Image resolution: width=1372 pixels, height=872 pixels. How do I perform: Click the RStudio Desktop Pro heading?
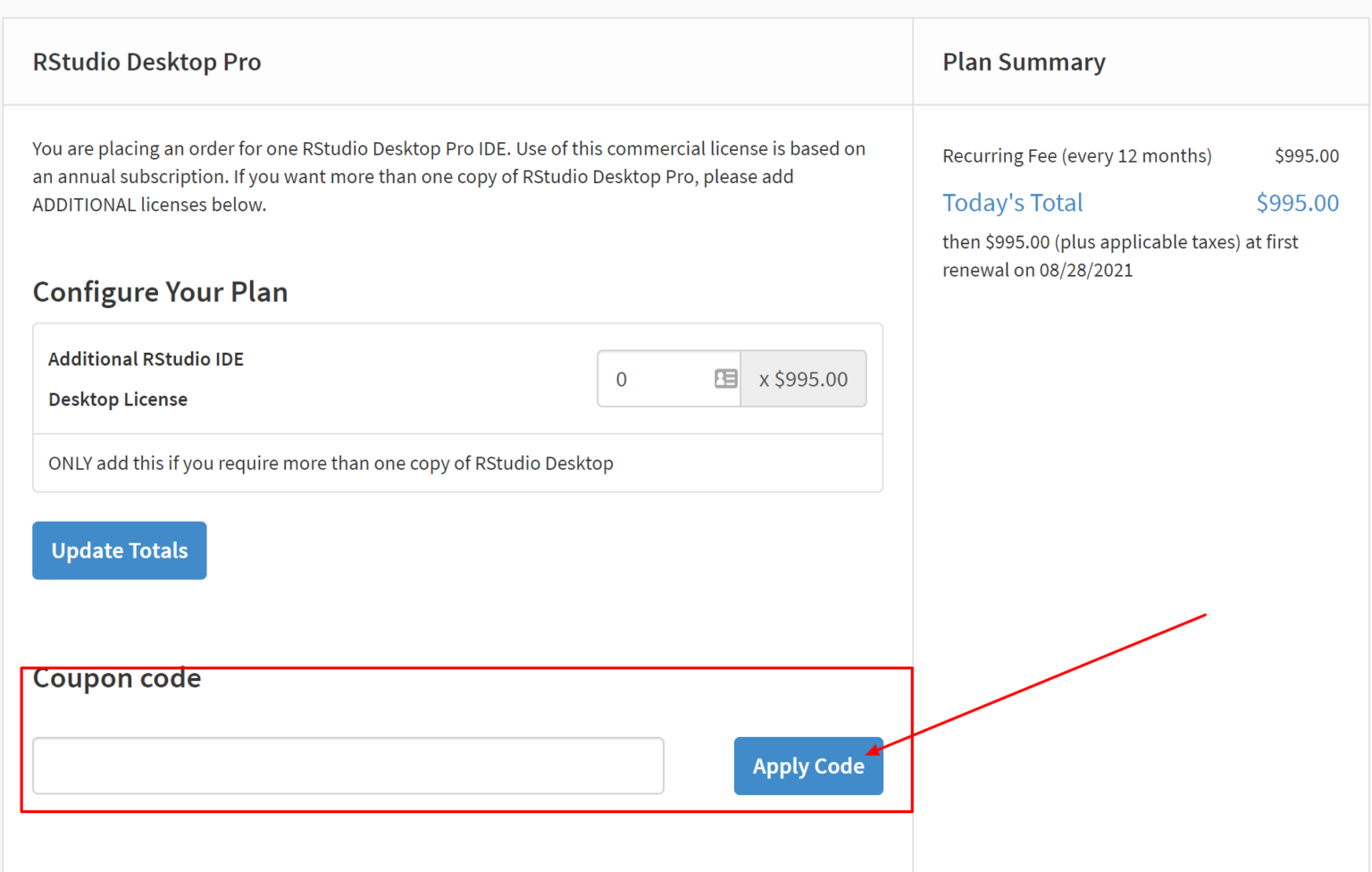(x=146, y=62)
